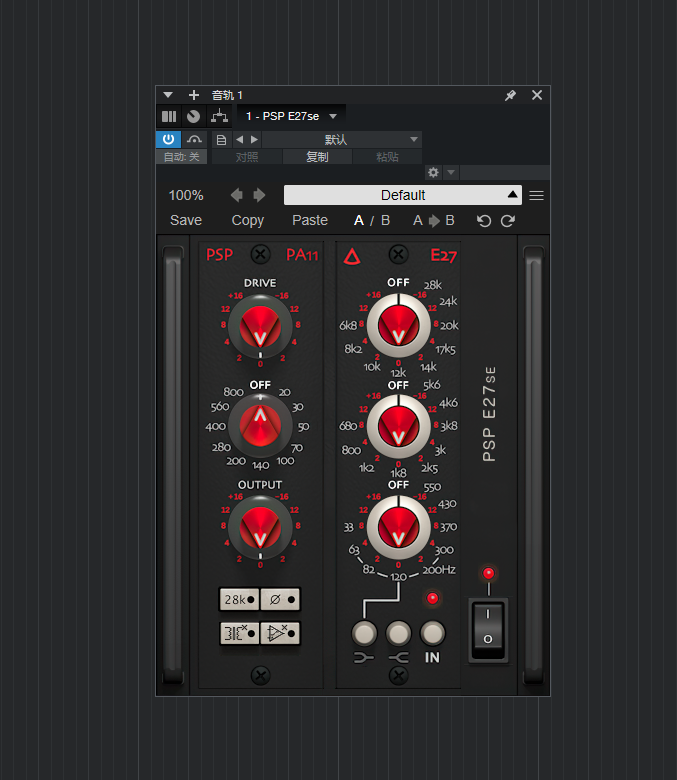
Task: Open the Default preset dropdown
Action: pos(402,195)
